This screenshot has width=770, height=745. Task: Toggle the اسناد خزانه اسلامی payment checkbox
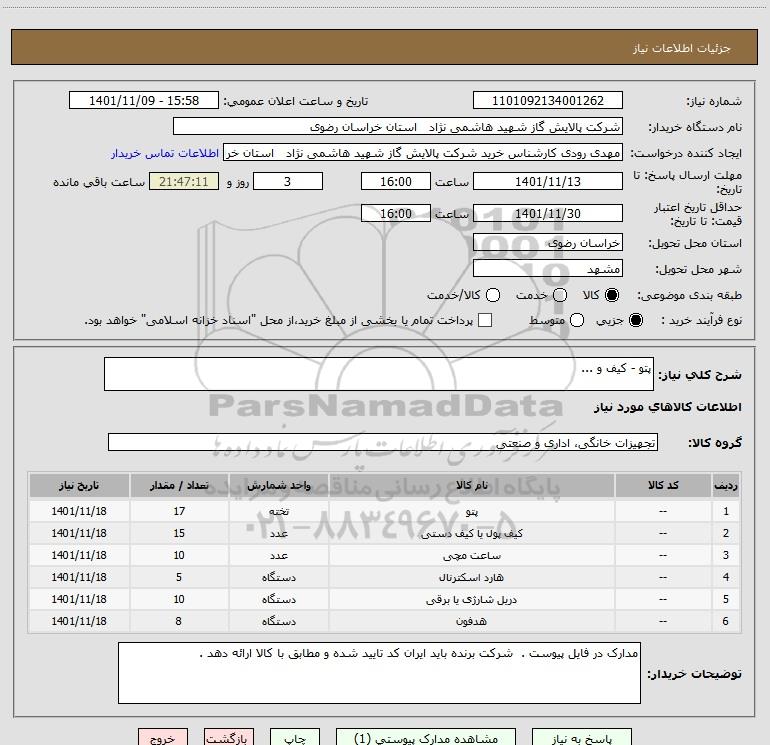pos(485,320)
